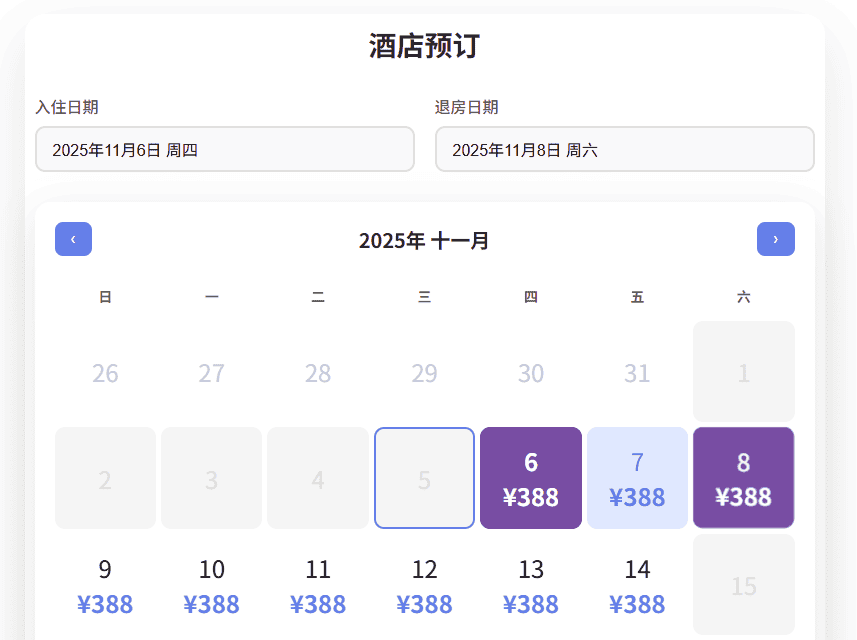Click the next month arrow

pos(776,239)
